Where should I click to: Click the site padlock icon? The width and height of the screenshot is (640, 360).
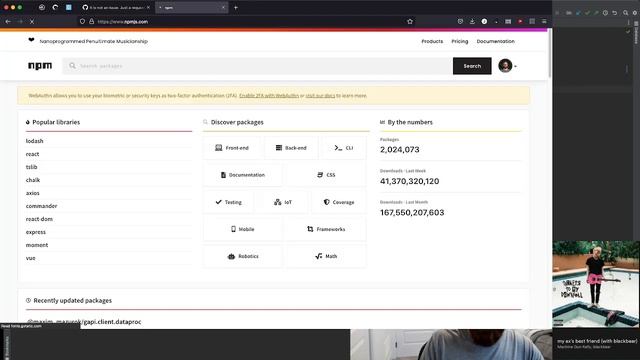coord(91,22)
